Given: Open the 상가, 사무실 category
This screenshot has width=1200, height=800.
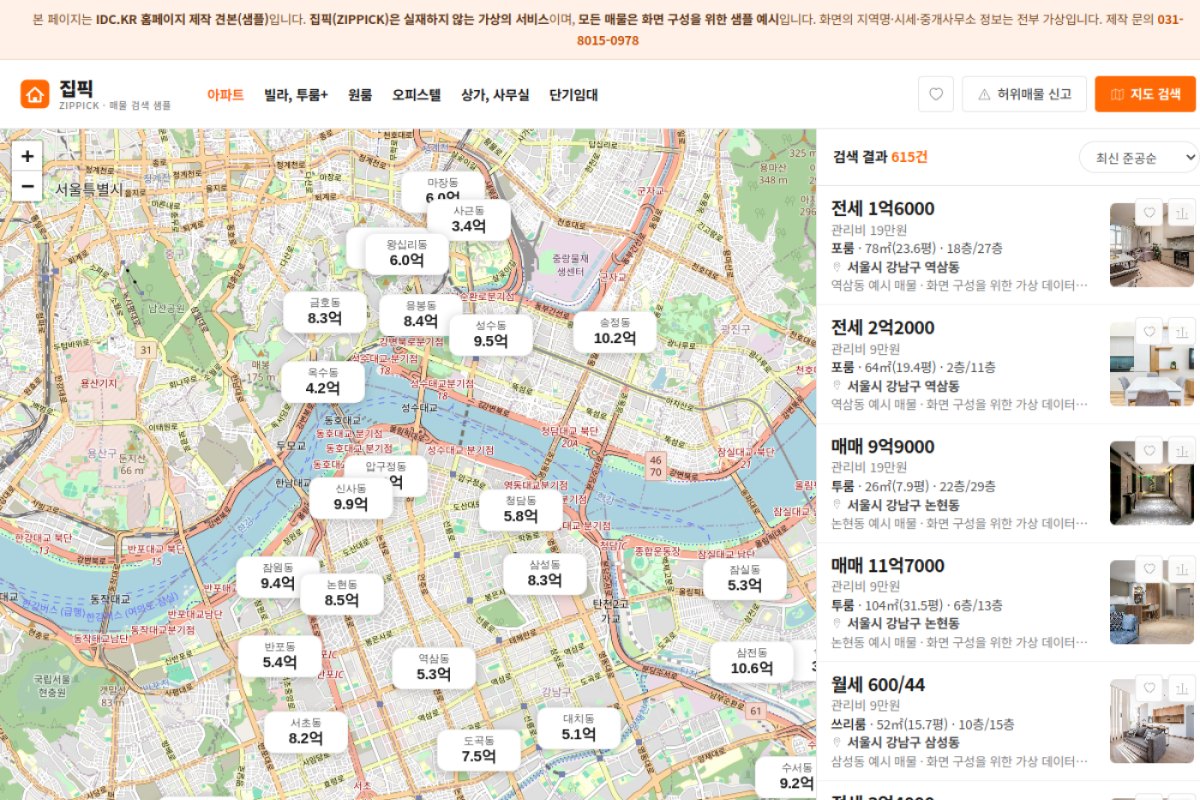Looking at the screenshot, I should click(495, 95).
